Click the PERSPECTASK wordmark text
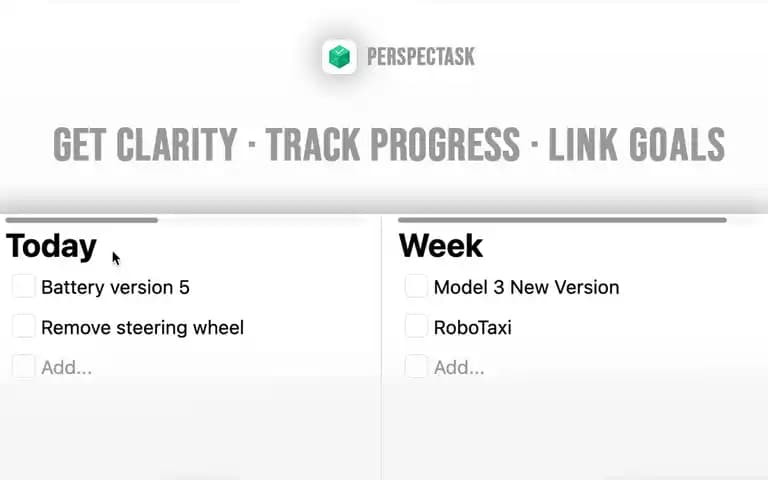 (x=421, y=57)
